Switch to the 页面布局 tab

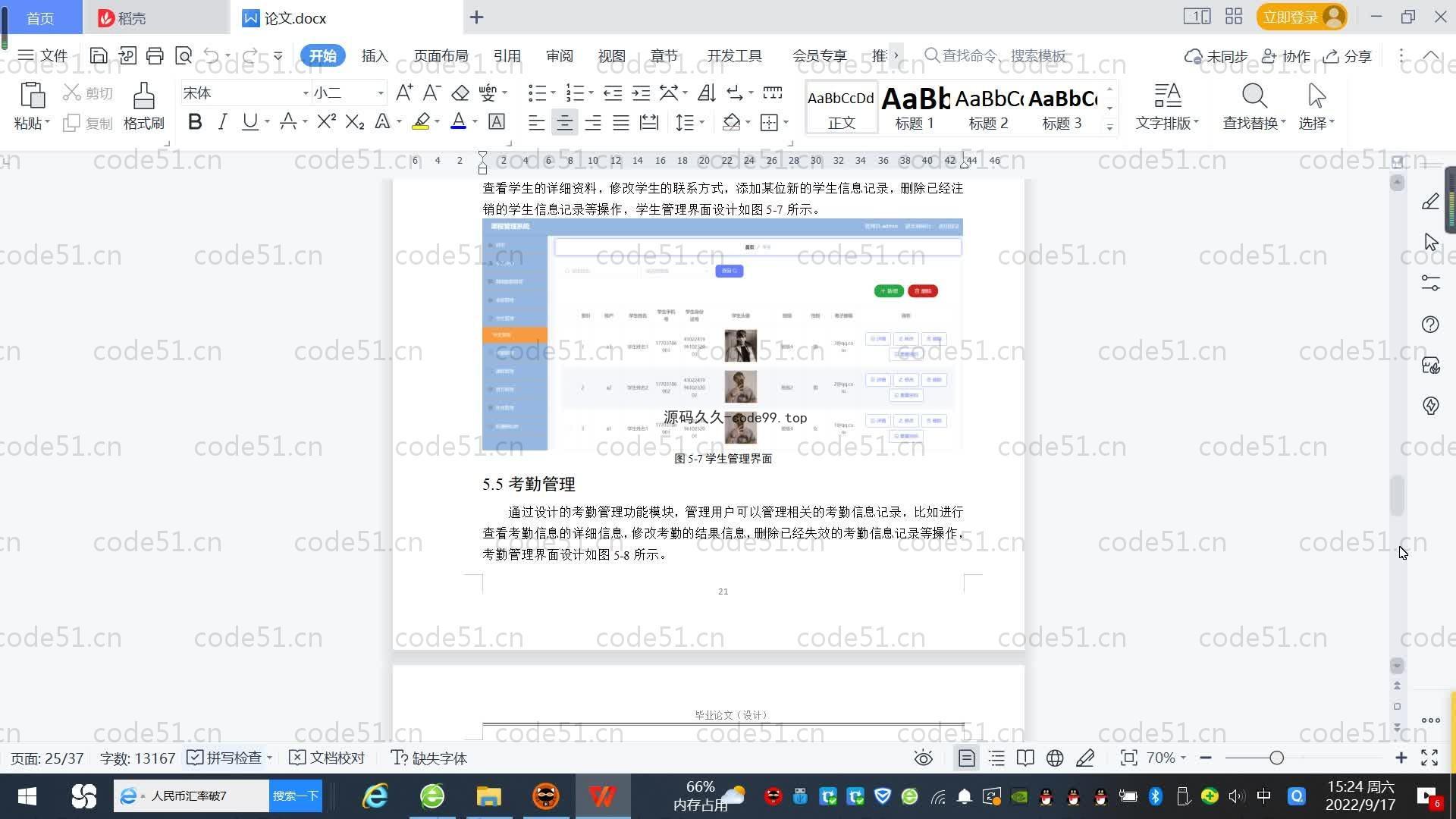pyautogui.click(x=441, y=55)
